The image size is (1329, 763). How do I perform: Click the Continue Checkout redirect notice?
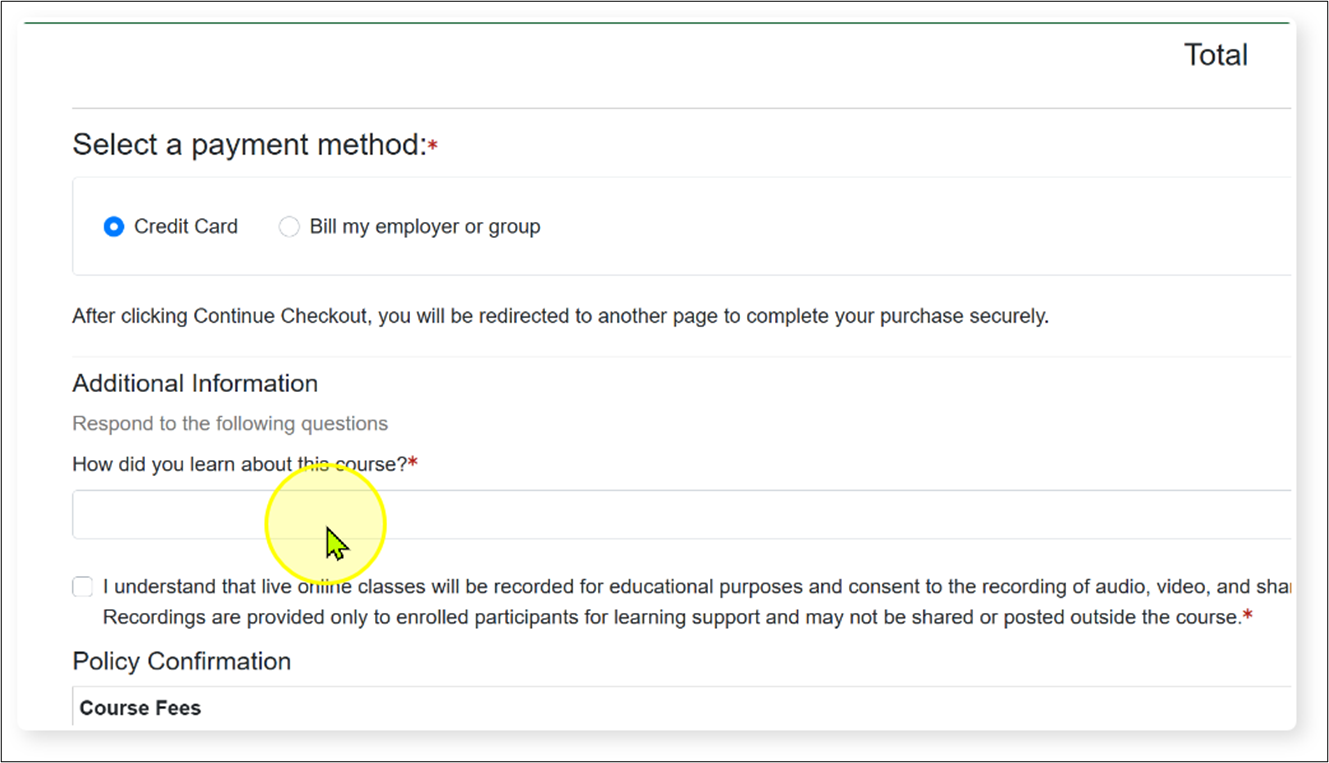point(560,315)
